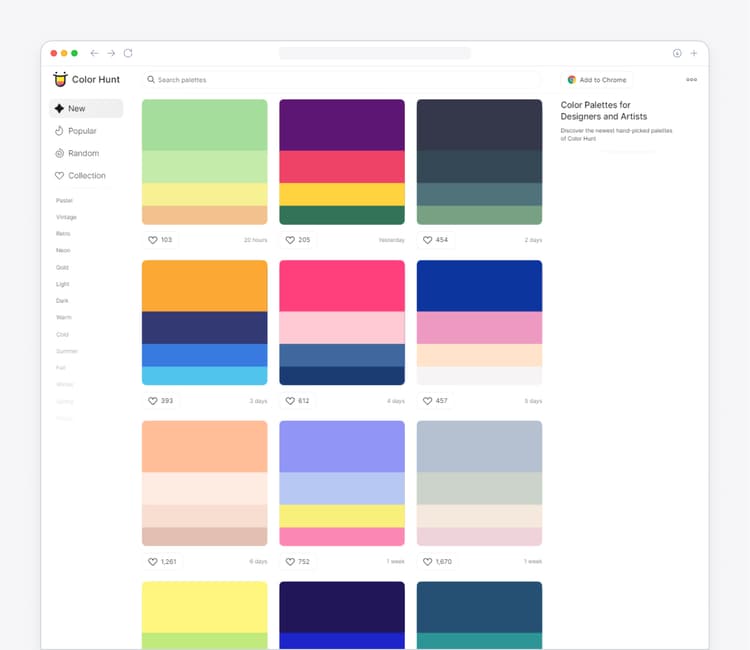This screenshot has height=650, width=750.
Task: Filter by the Cold tag
Action: 62,334
